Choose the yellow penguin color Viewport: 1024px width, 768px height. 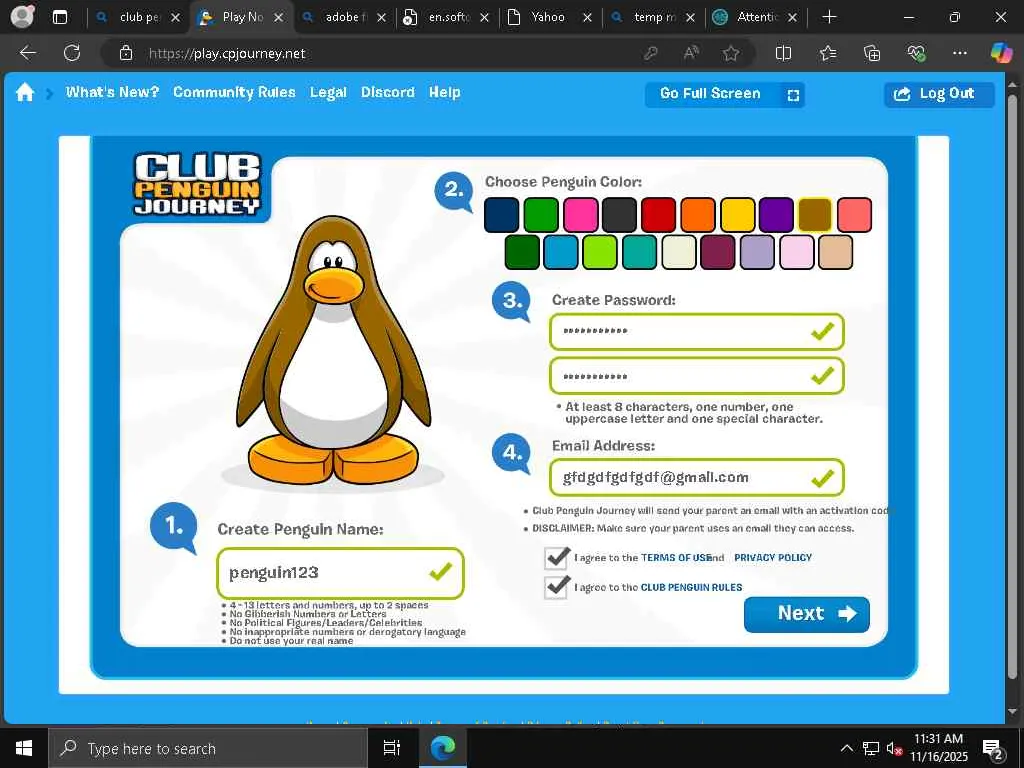tap(737, 215)
